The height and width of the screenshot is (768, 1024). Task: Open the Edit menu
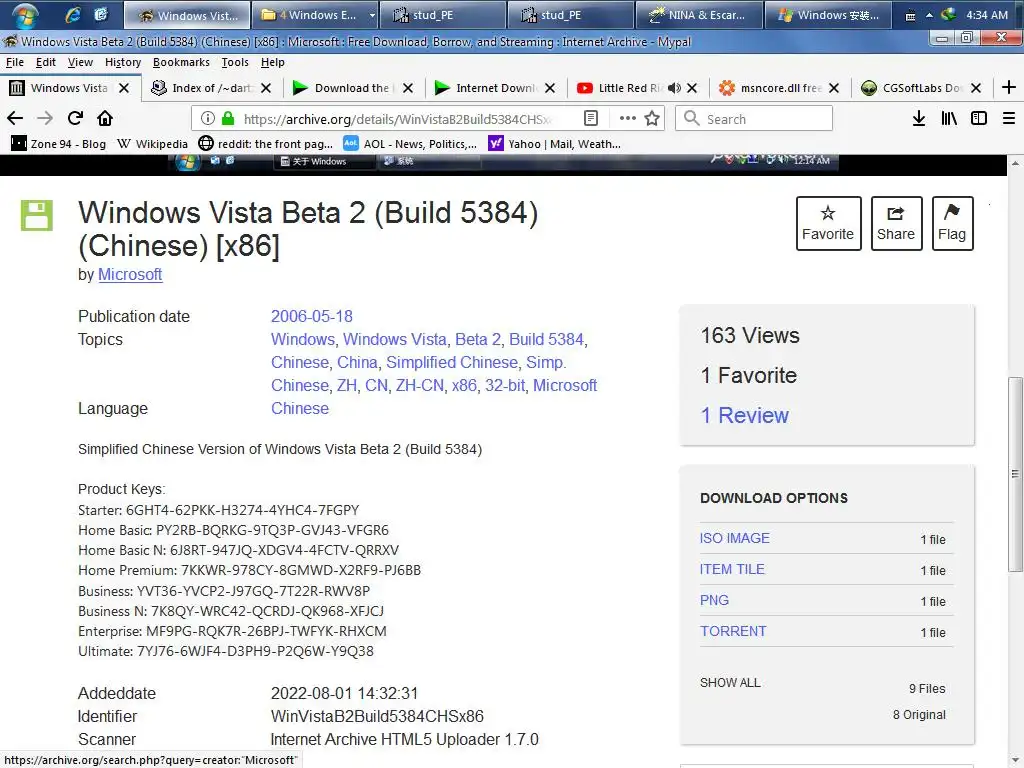coord(46,62)
